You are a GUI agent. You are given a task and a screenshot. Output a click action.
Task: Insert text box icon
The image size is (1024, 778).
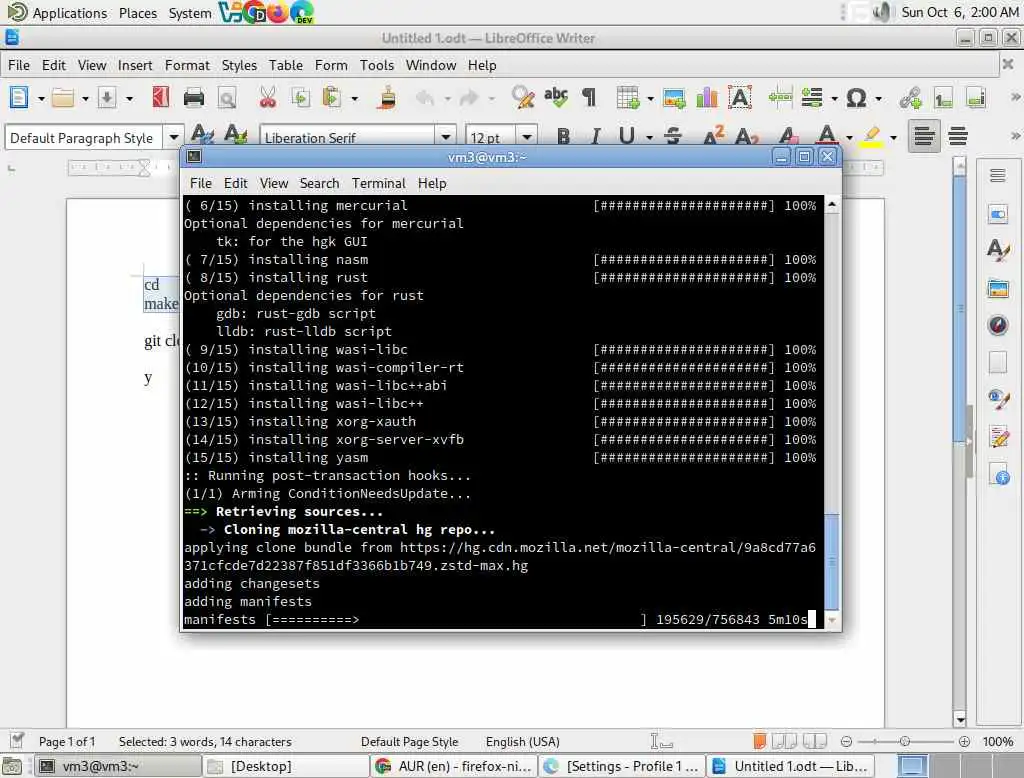click(740, 98)
